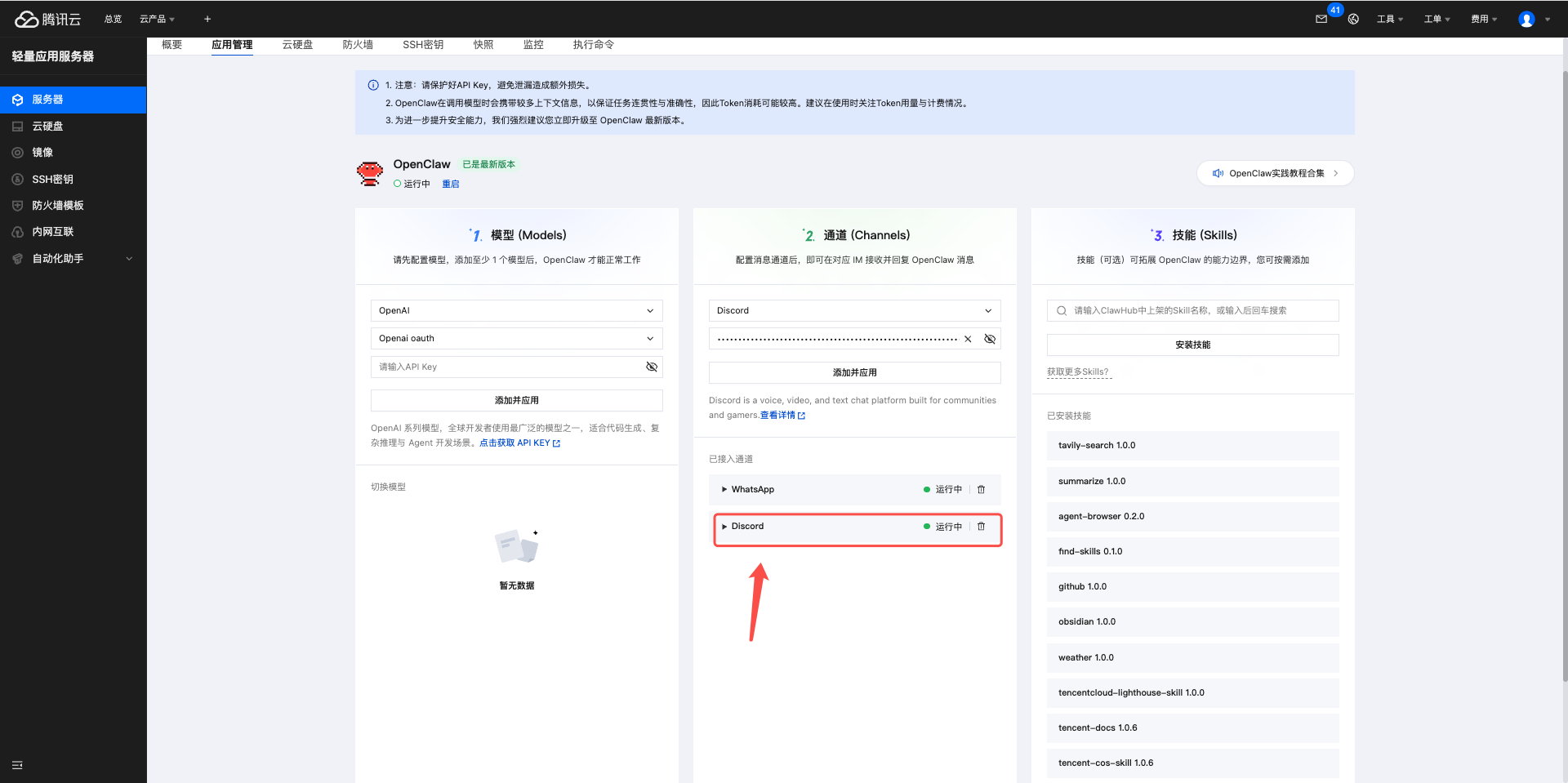Open the Openai oauth dropdown
The height and width of the screenshot is (783, 1568).
pos(516,339)
